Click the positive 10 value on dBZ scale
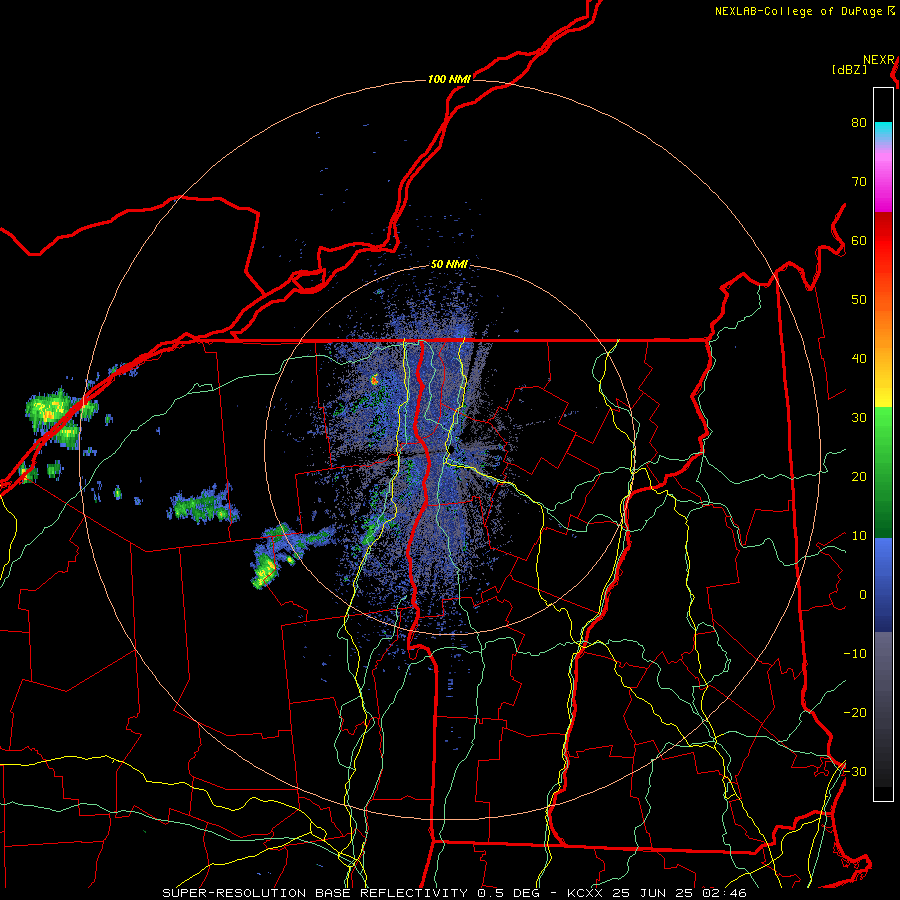The height and width of the screenshot is (900, 900). click(859, 536)
